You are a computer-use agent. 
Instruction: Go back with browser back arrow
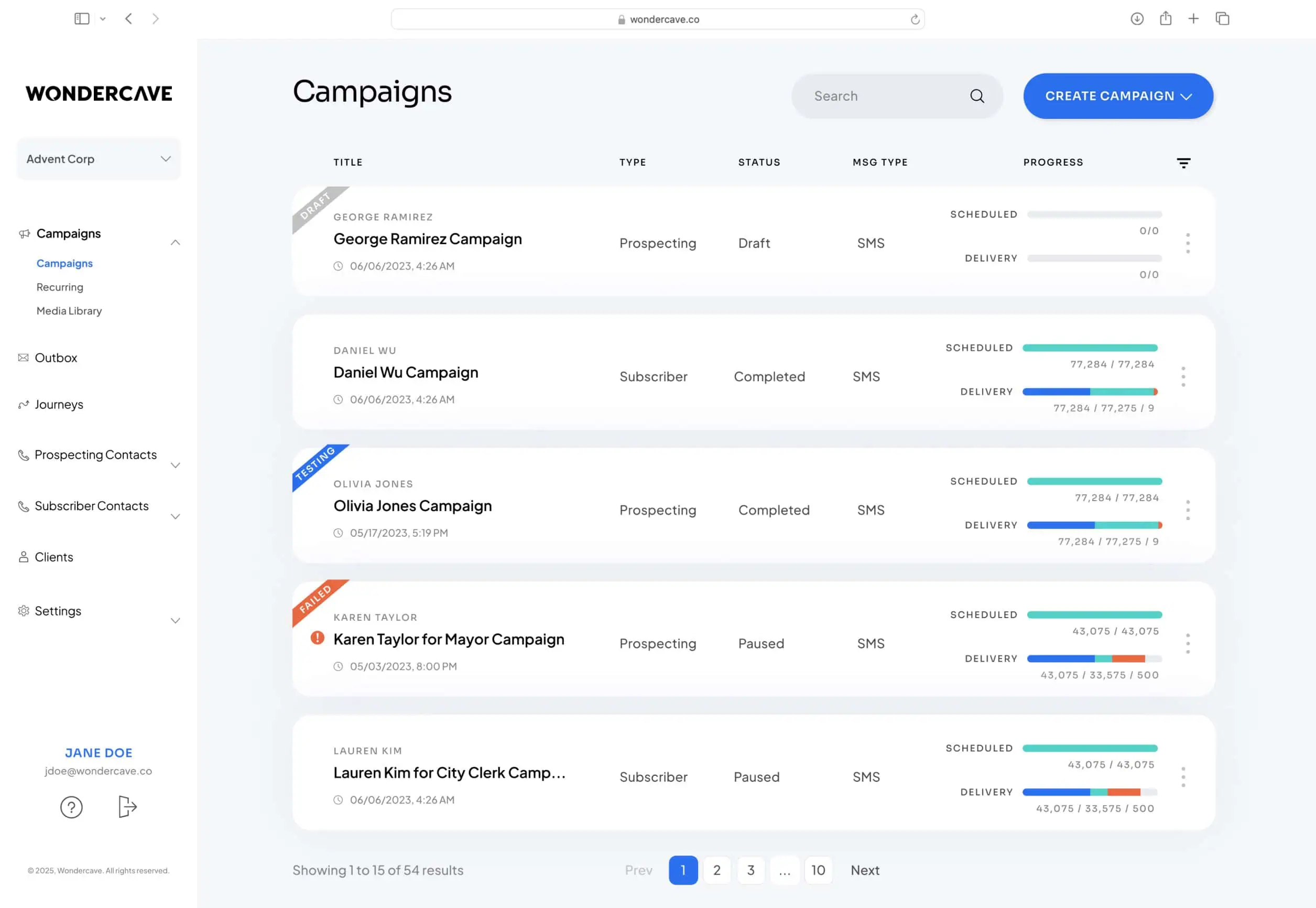(128, 19)
